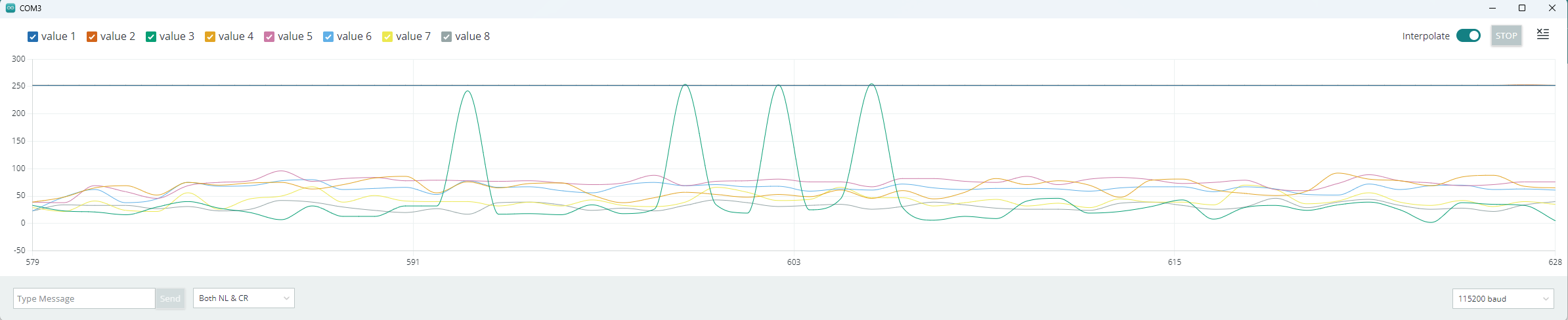This screenshot has width=1568, height=320.
Task: Disable the value 4 series
Action: click(x=210, y=37)
